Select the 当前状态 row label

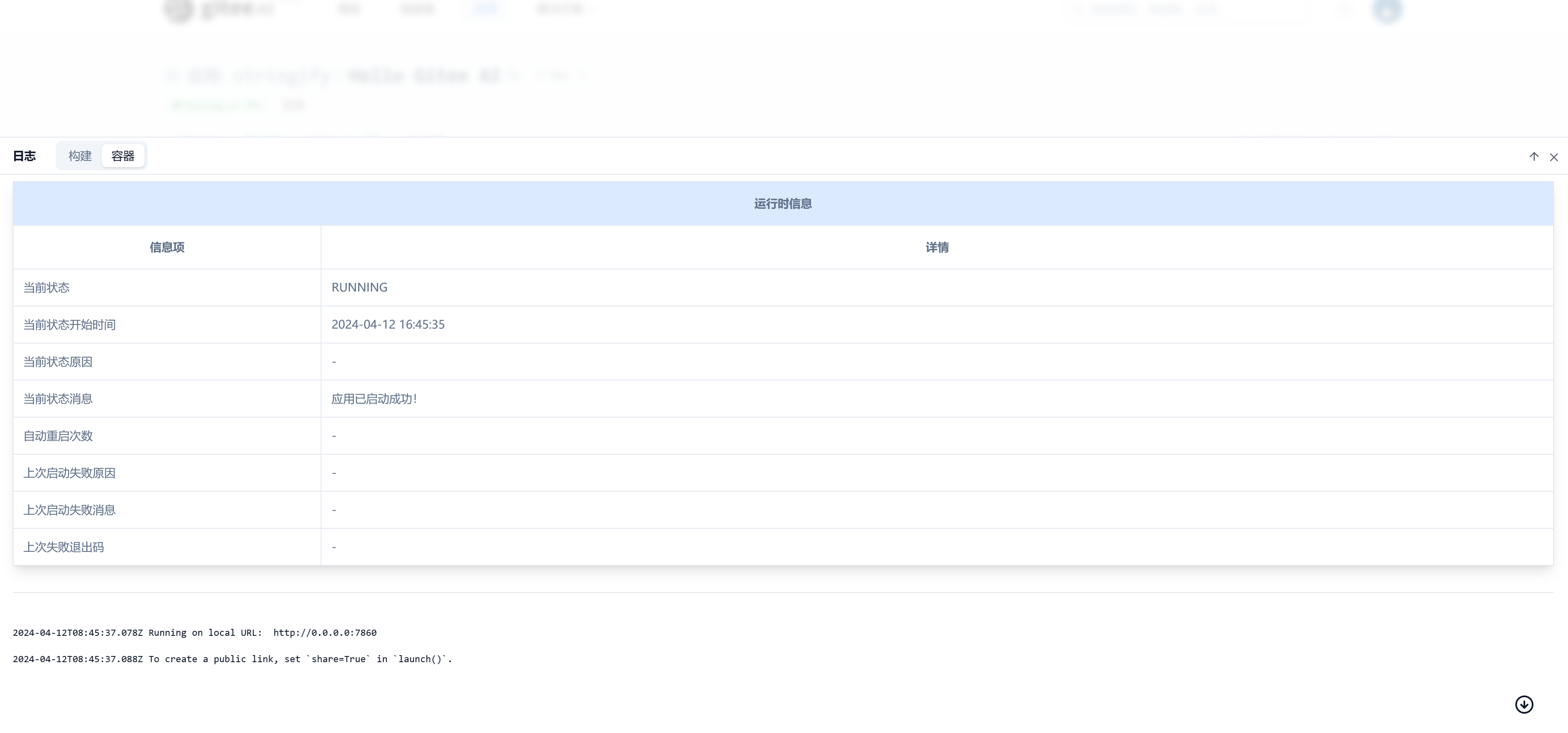tap(46, 287)
